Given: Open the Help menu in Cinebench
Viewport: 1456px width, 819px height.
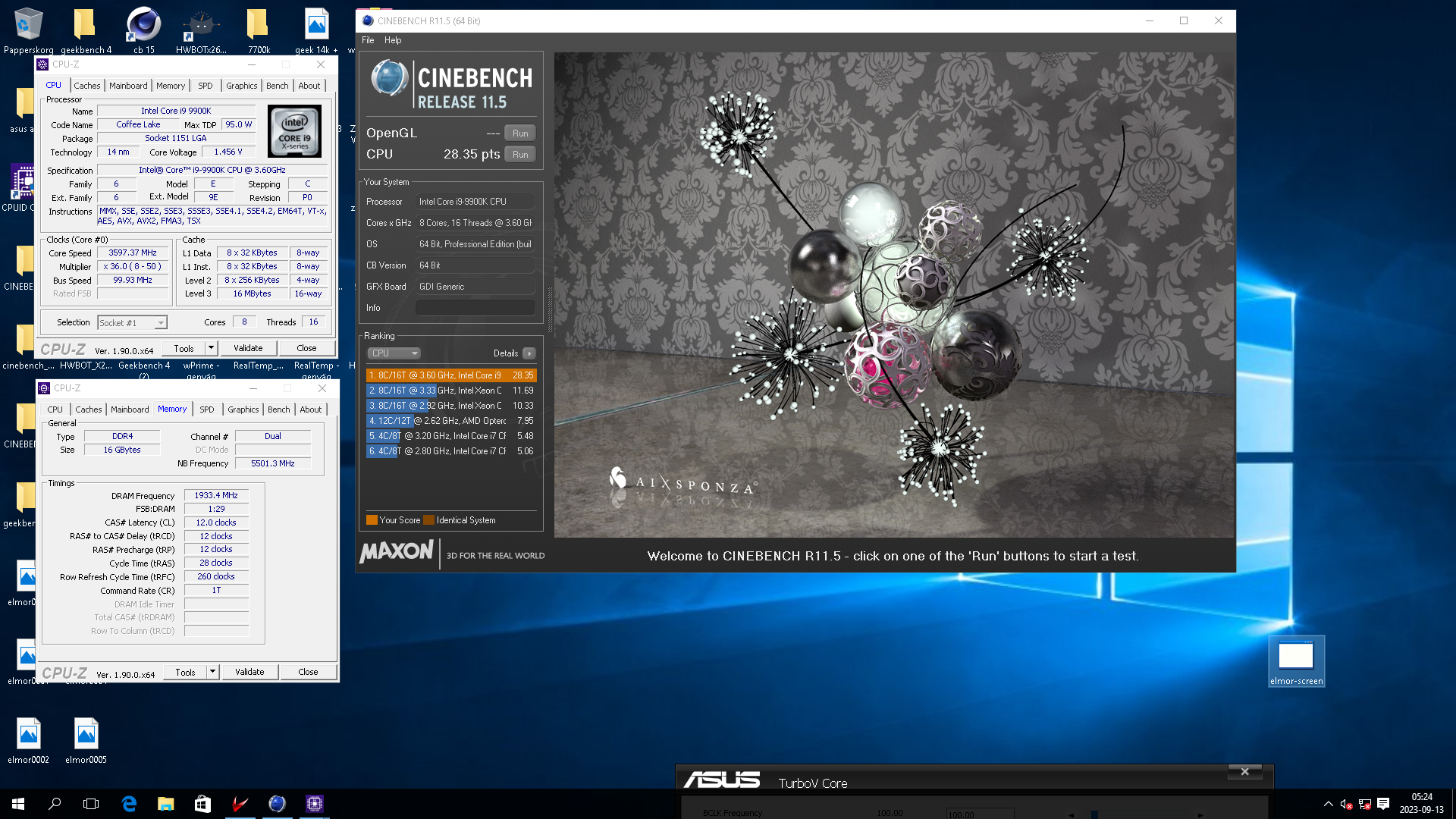Looking at the screenshot, I should tap(393, 40).
